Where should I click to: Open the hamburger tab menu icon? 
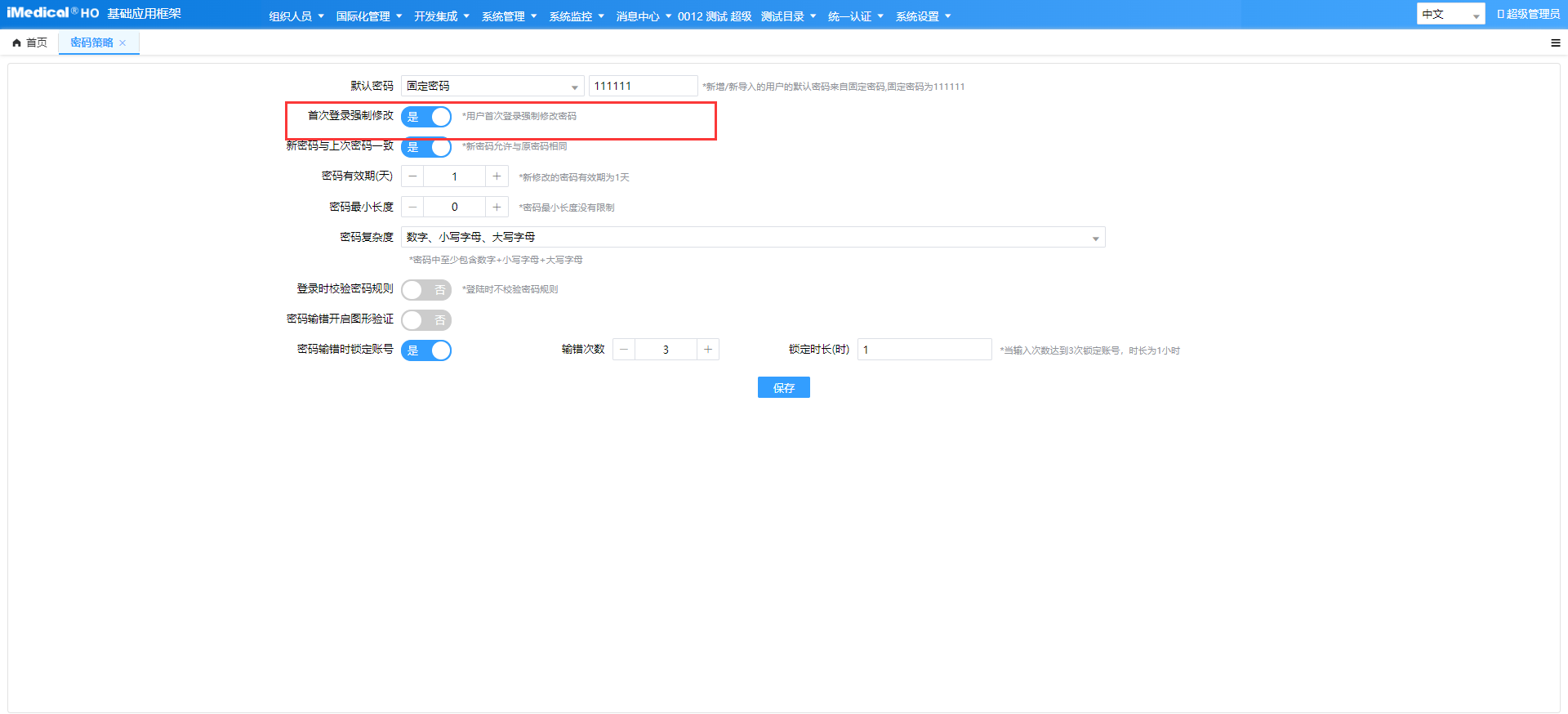pyautogui.click(x=1556, y=43)
